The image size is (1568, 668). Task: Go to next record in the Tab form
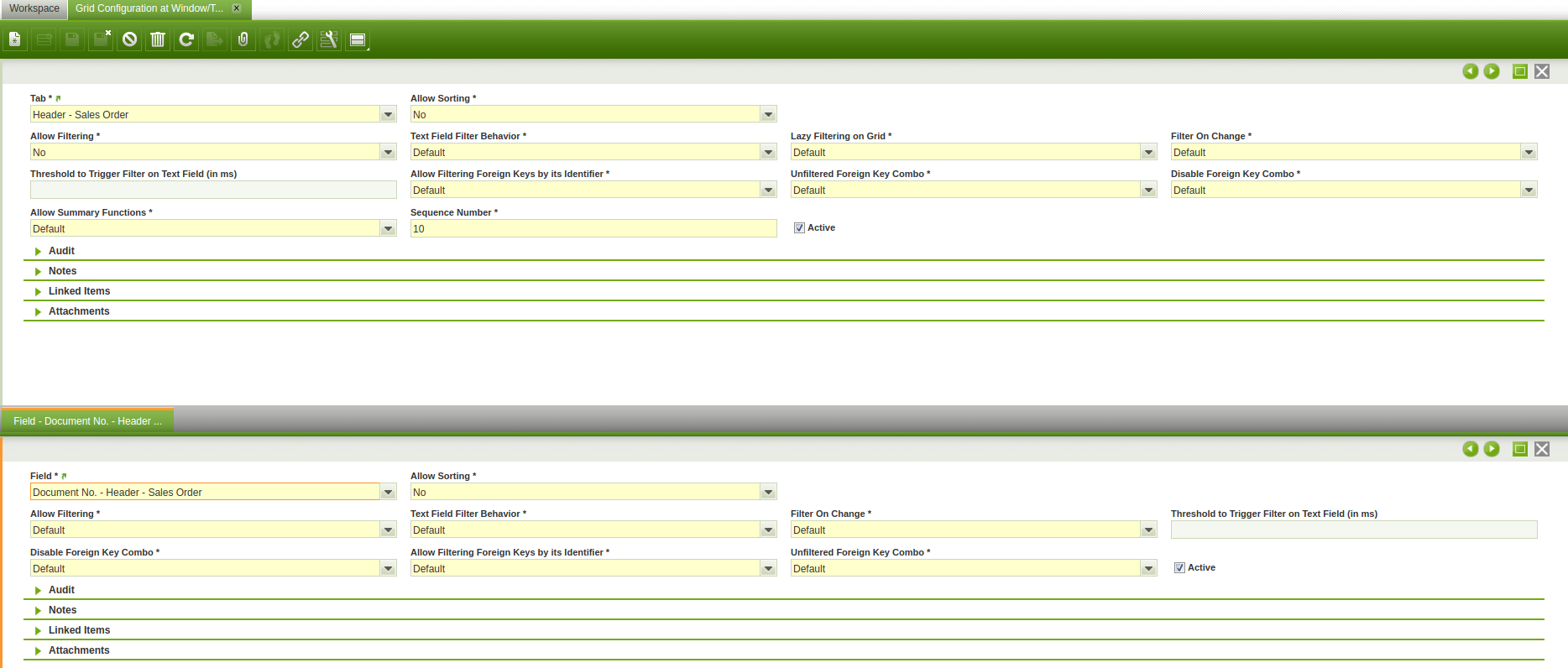[x=1492, y=71]
